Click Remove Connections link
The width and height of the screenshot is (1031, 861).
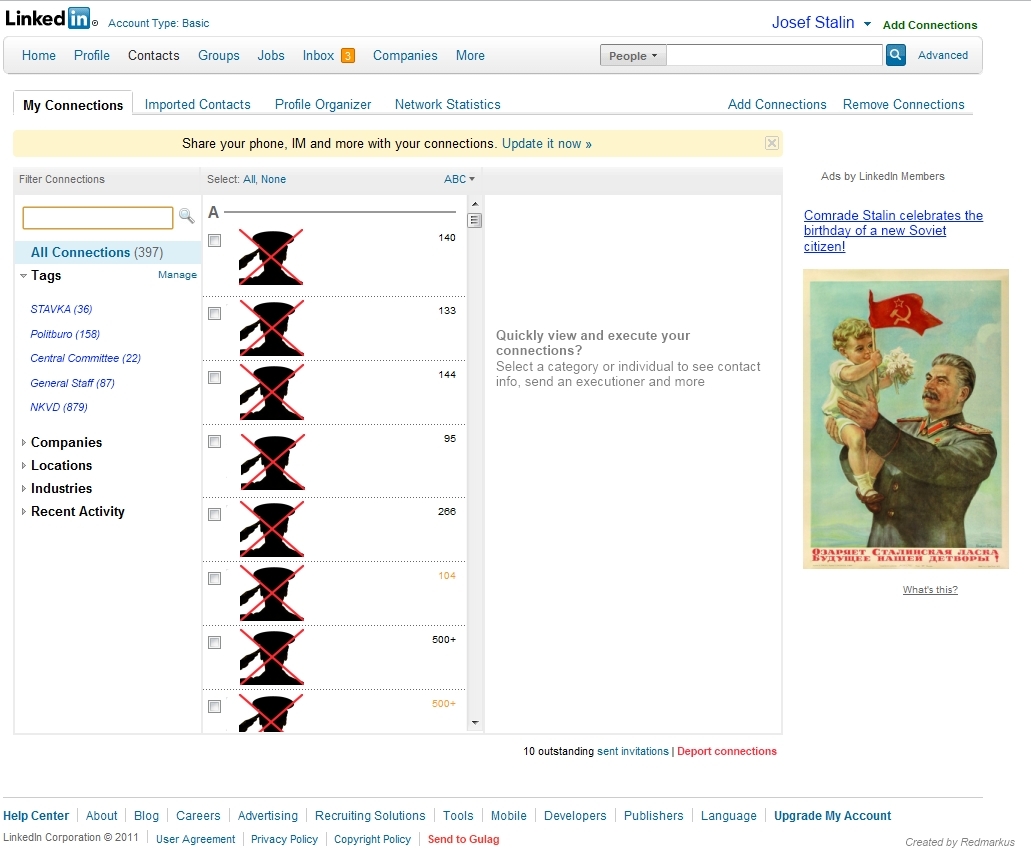pyautogui.click(x=903, y=105)
